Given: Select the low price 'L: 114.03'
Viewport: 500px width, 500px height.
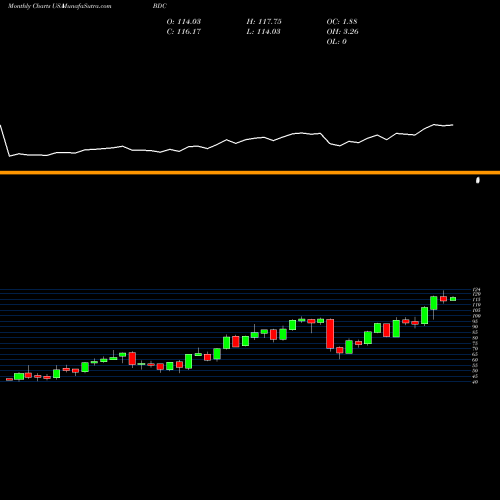Looking at the screenshot, I should click(x=263, y=32).
